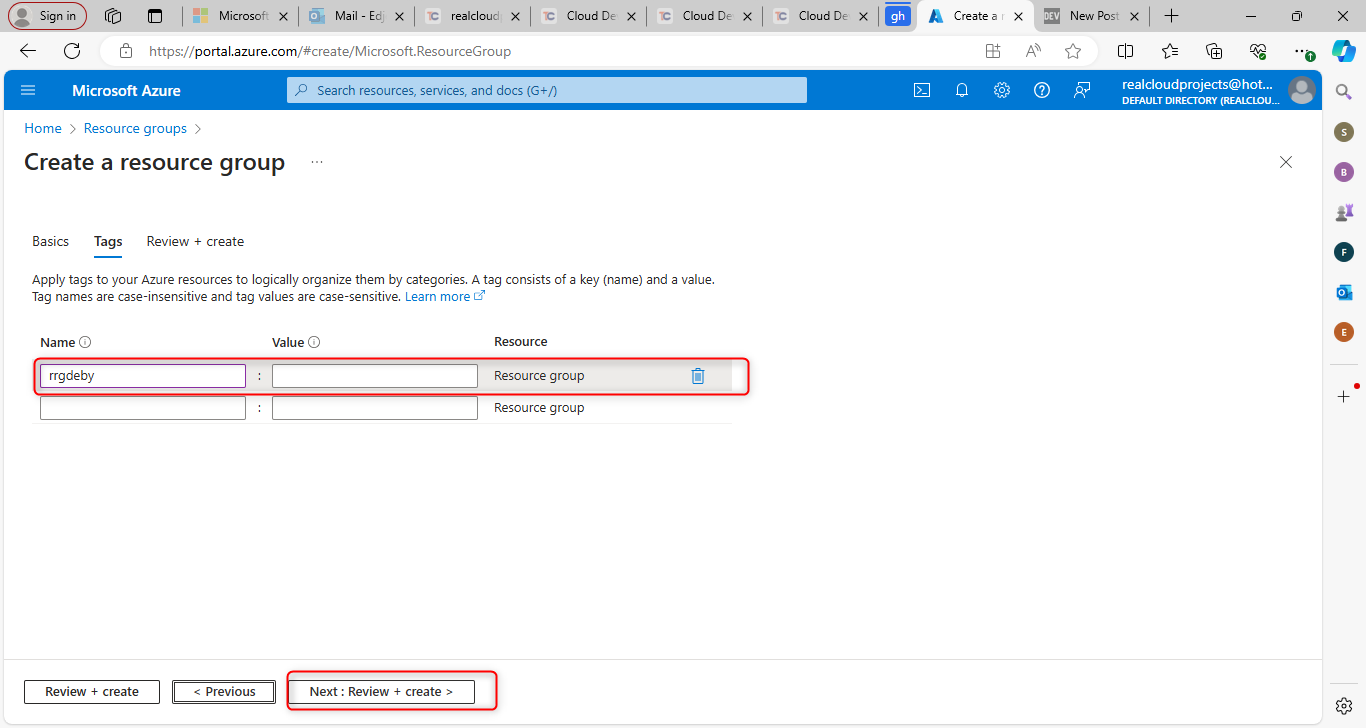Open Outlook in the Edge sidebar

(1344, 292)
